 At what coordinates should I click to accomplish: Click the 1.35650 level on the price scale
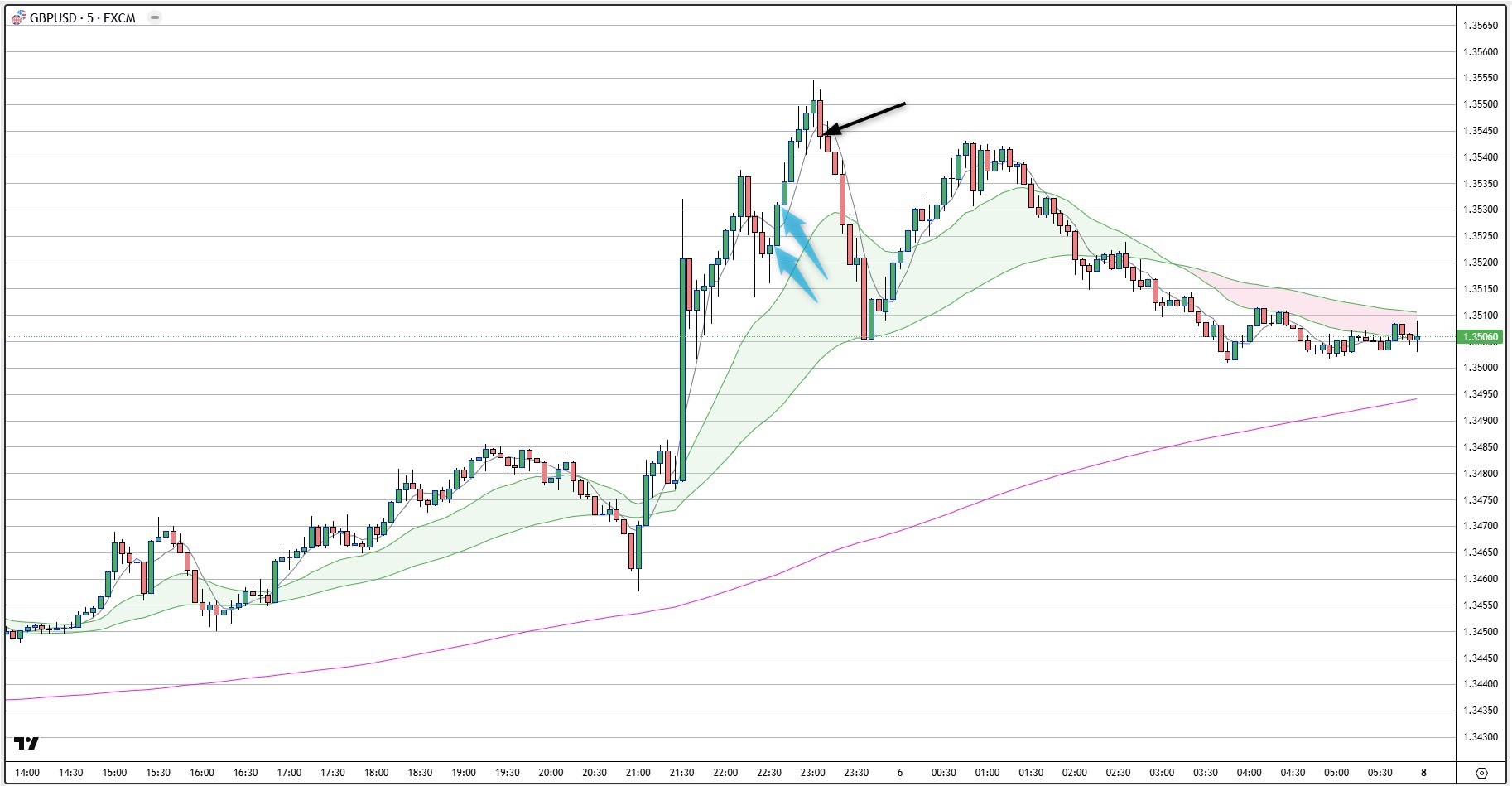point(1480,26)
